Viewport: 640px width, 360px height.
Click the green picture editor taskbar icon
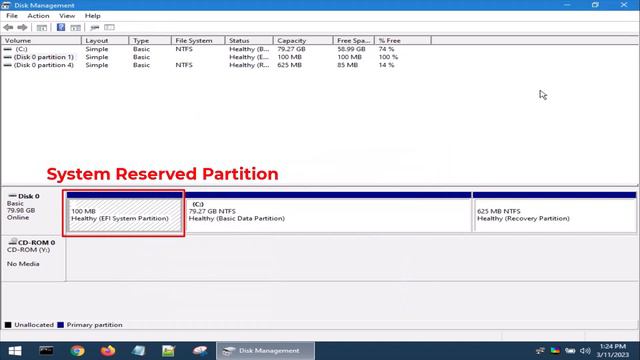pyautogui.click(x=169, y=351)
